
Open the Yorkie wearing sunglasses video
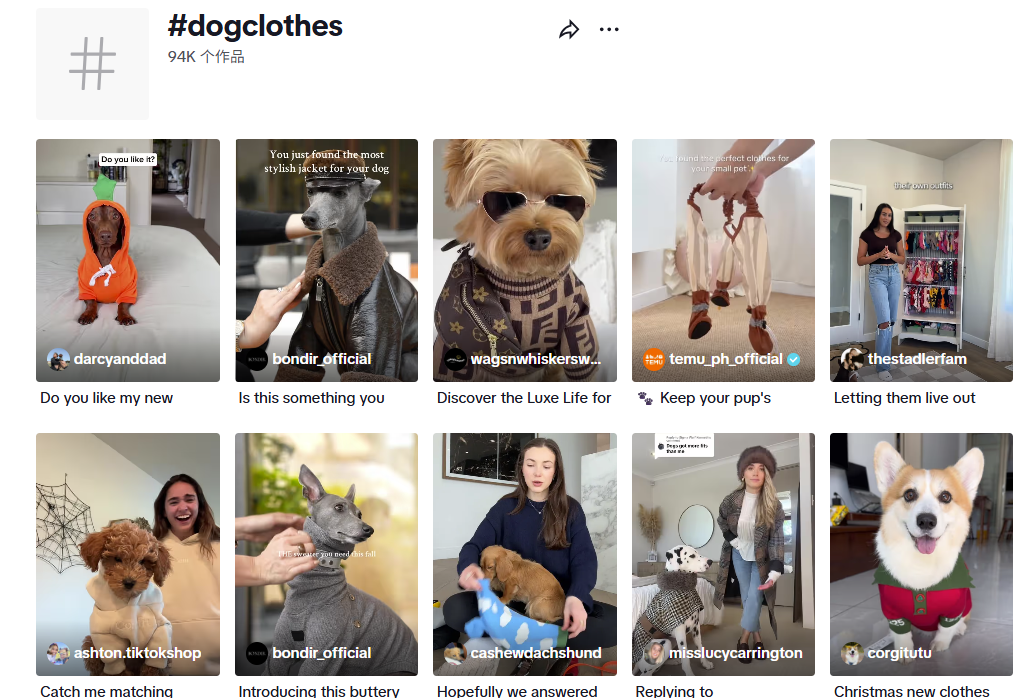tap(524, 250)
